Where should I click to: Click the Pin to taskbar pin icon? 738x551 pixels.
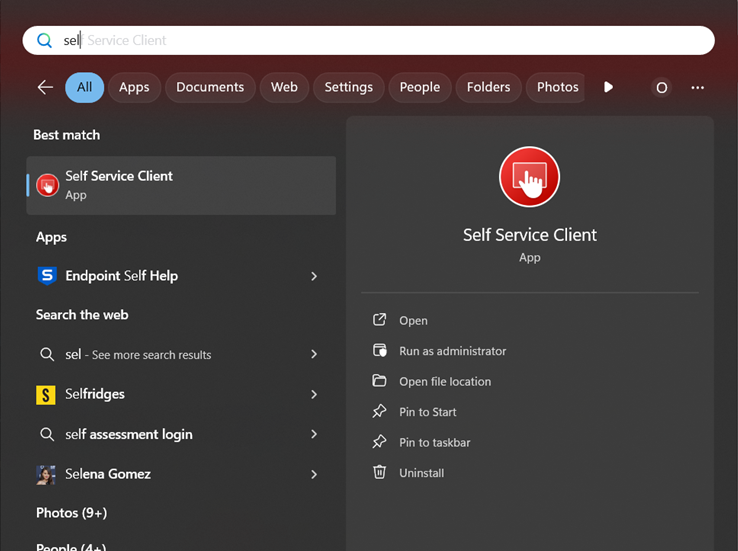pyautogui.click(x=379, y=442)
